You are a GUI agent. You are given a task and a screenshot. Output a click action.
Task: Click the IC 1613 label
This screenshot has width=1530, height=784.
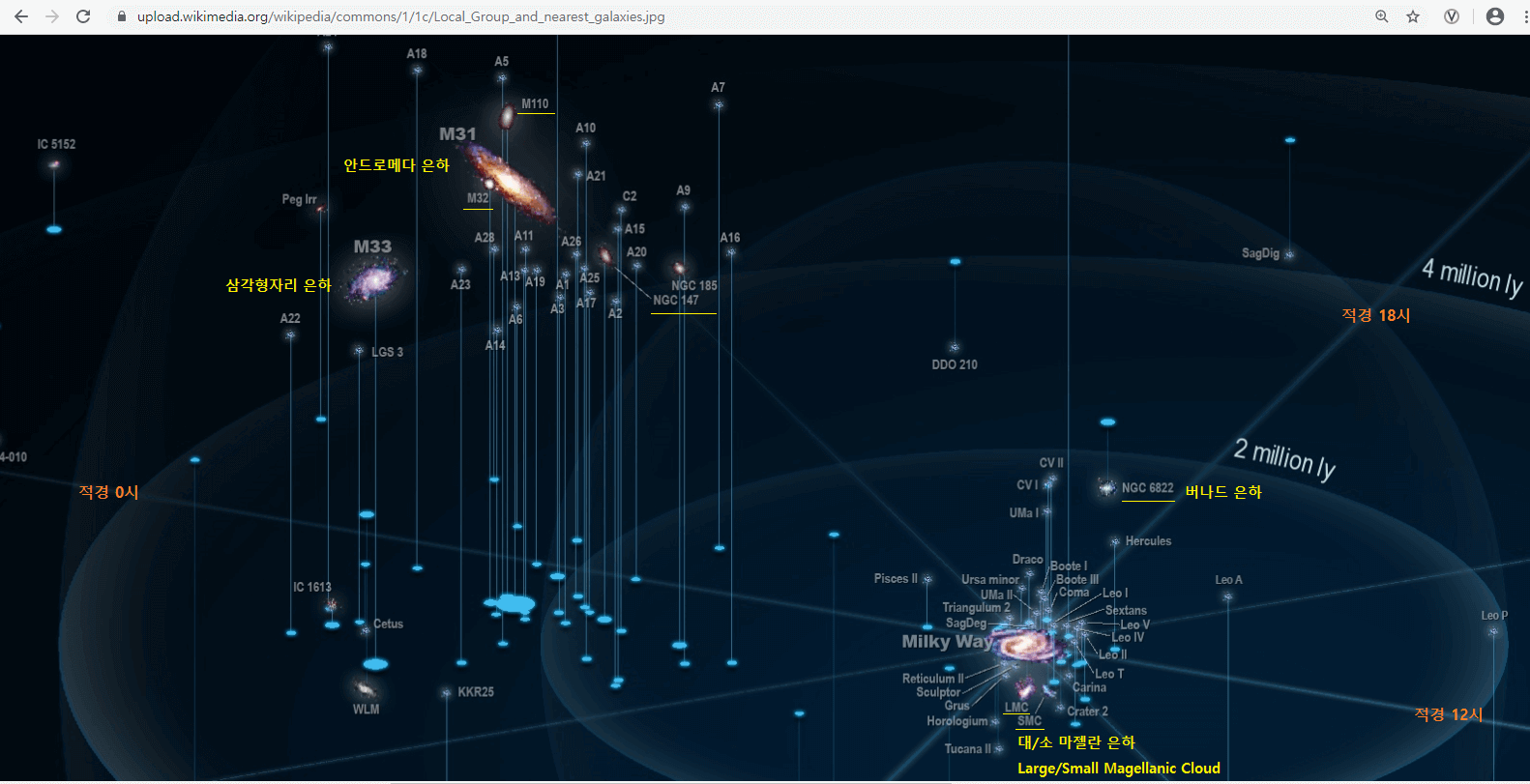(x=312, y=587)
